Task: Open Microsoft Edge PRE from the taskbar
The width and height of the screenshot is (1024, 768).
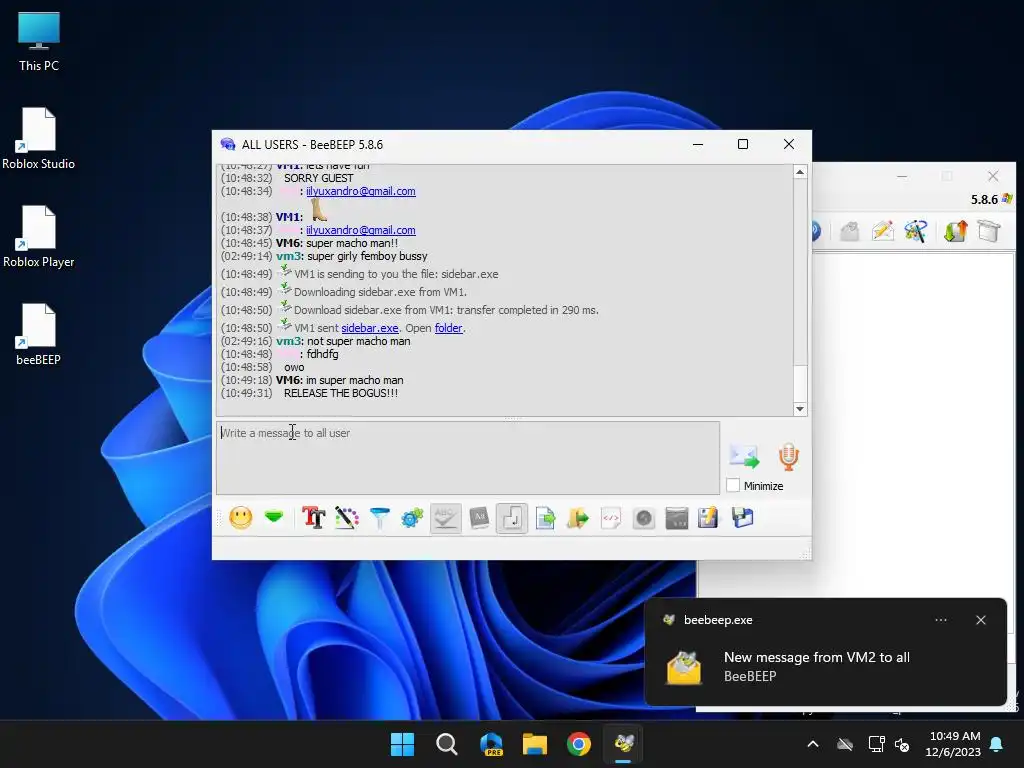Action: [x=491, y=744]
